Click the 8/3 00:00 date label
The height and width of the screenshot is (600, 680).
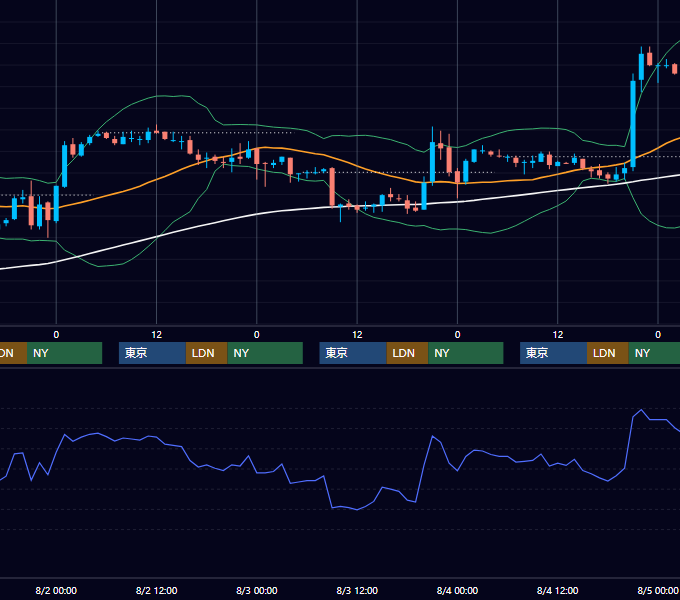tap(257, 590)
